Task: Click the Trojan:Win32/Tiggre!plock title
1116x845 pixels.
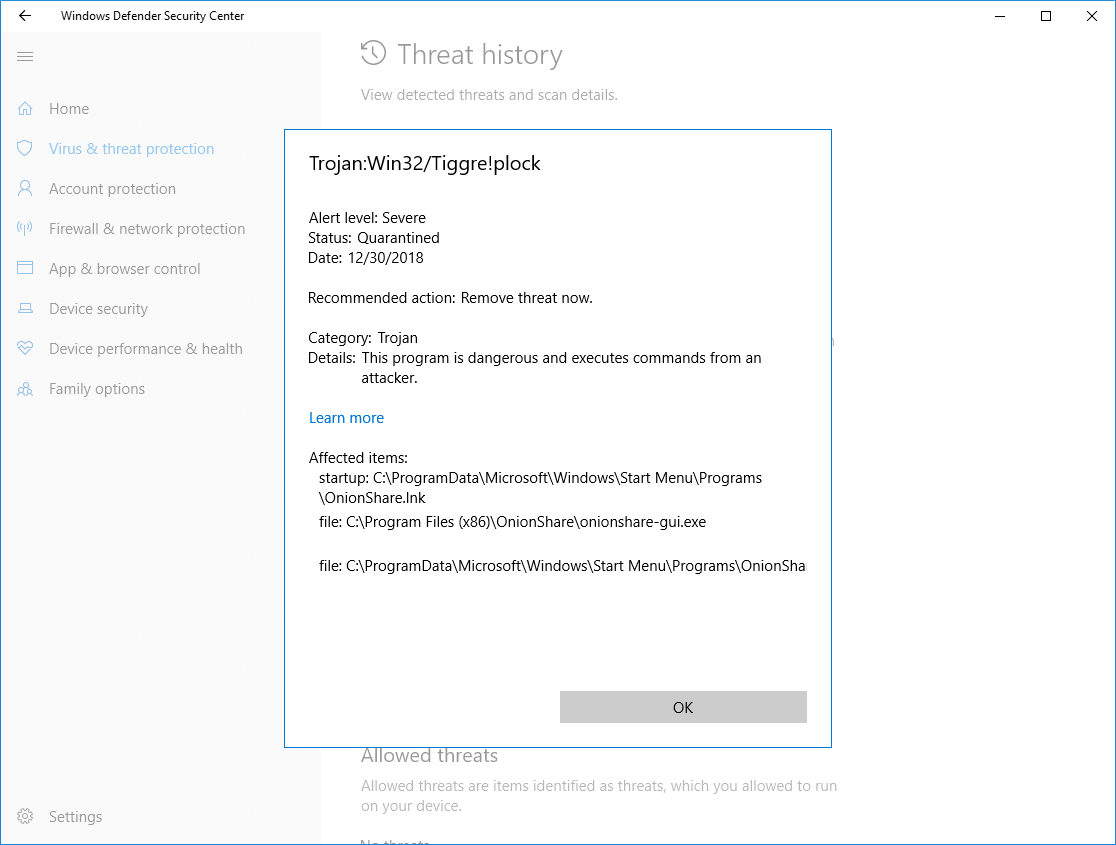Action: click(425, 163)
